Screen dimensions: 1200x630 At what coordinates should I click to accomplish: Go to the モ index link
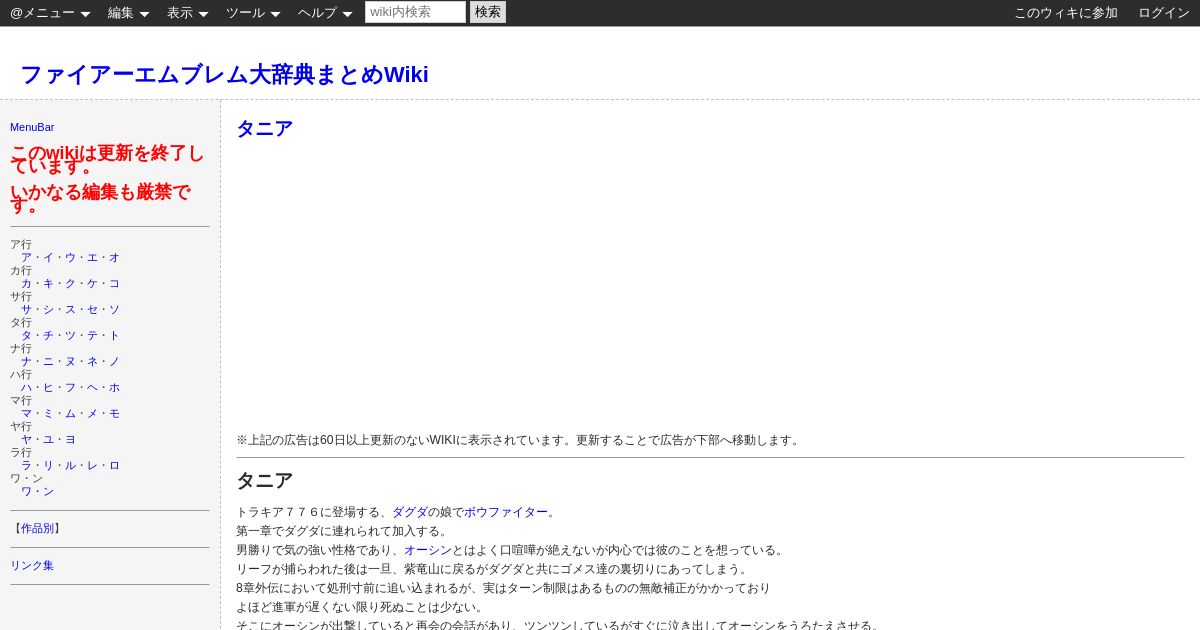coord(114,414)
